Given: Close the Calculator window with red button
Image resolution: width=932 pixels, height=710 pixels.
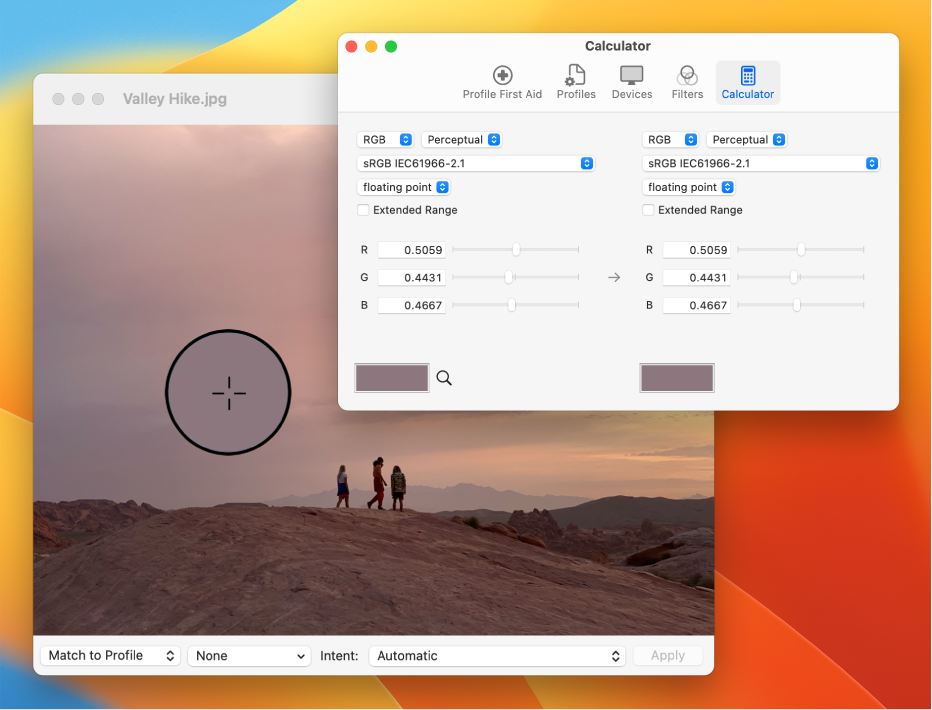Looking at the screenshot, I should tap(351, 46).
